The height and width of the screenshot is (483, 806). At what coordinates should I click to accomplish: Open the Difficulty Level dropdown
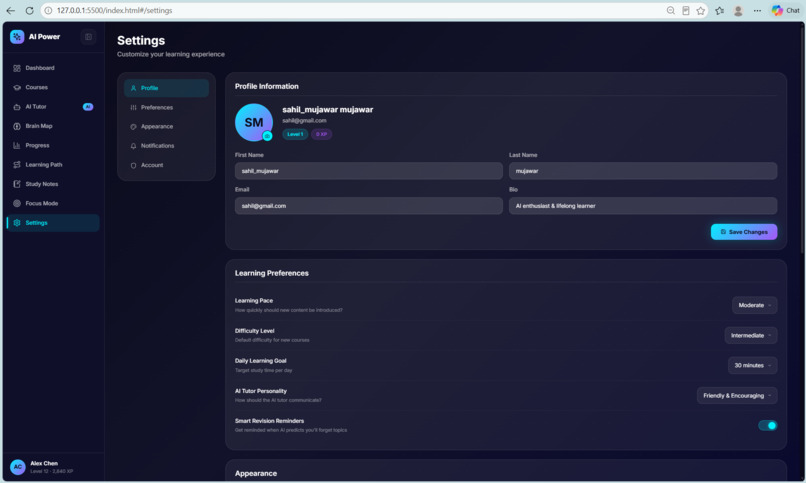click(751, 336)
